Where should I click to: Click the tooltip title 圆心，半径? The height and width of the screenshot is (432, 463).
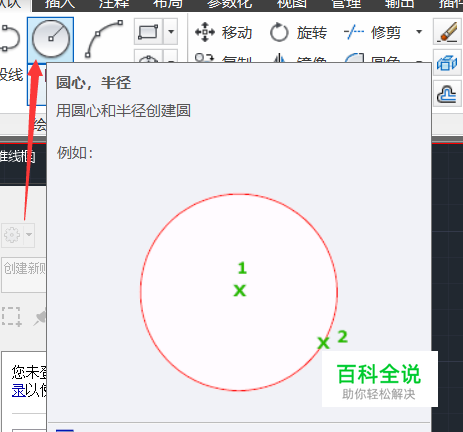tap(93, 83)
